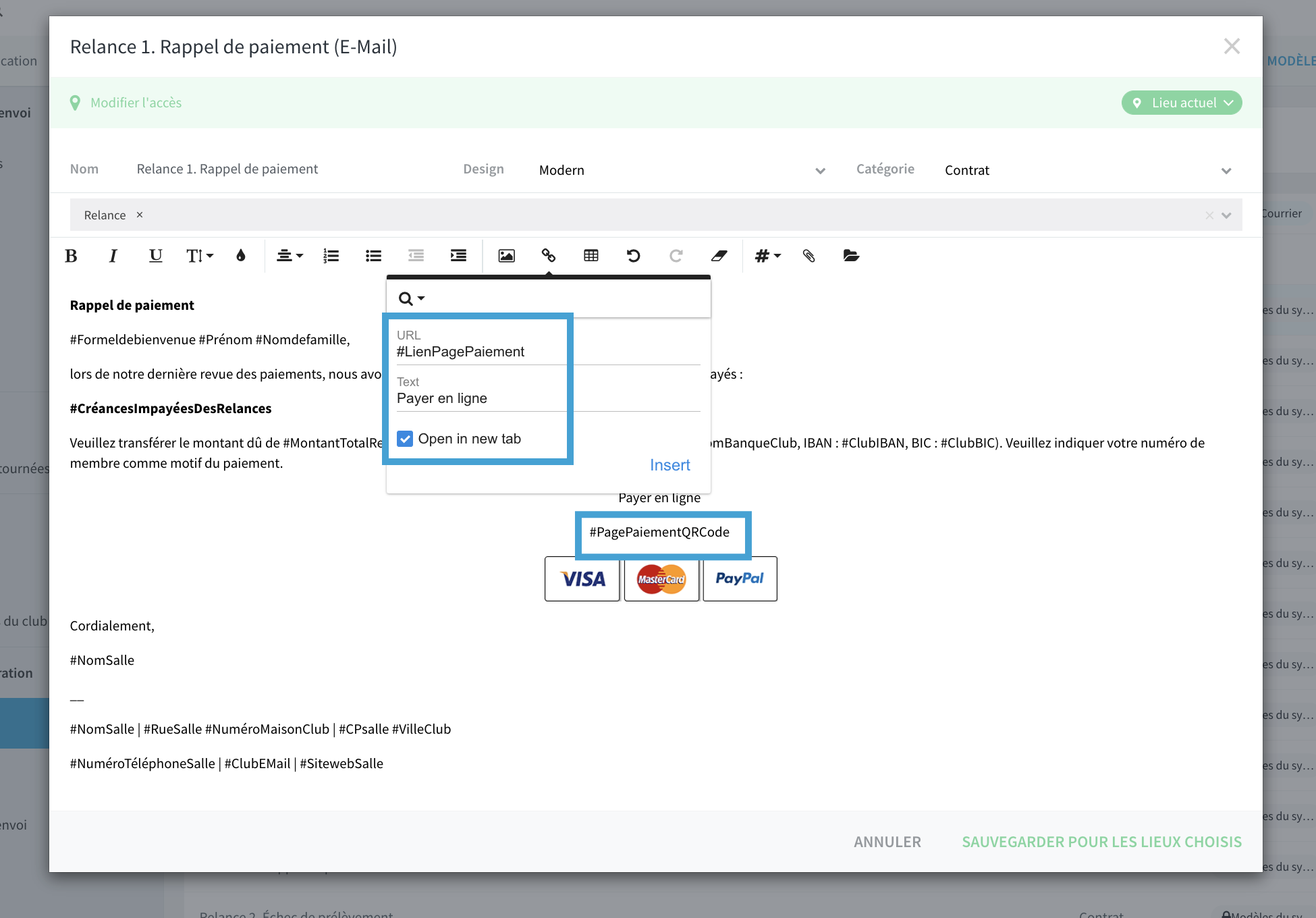Click the attachment paperclip icon

809,256
